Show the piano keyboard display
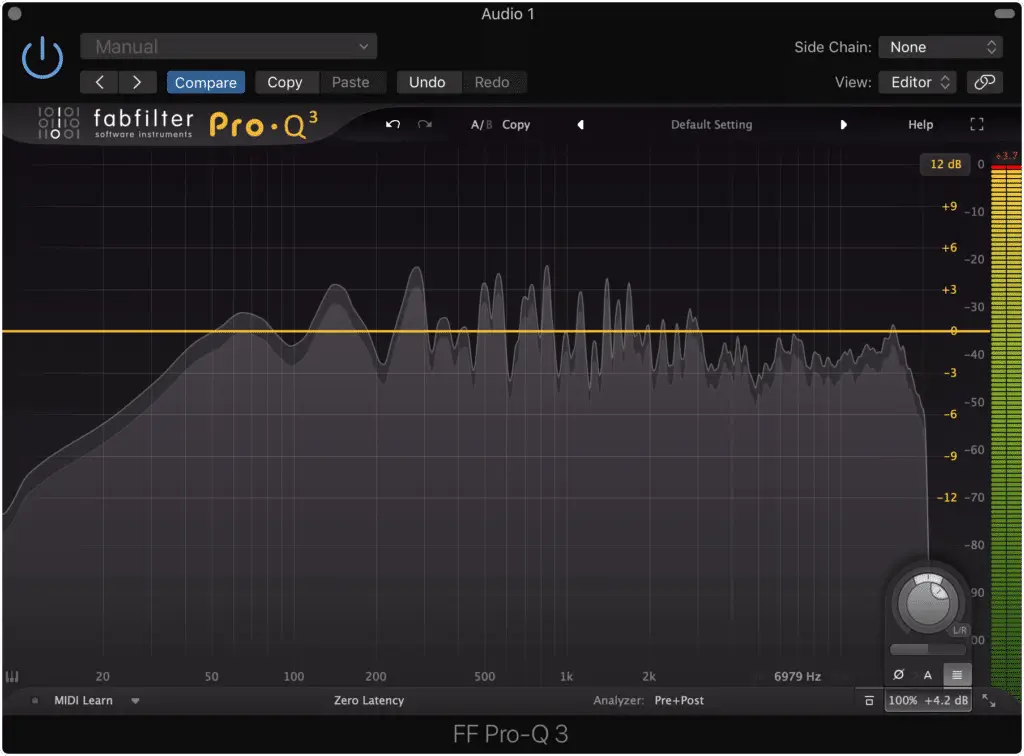The width and height of the screenshot is (1024, 756). 12,676
